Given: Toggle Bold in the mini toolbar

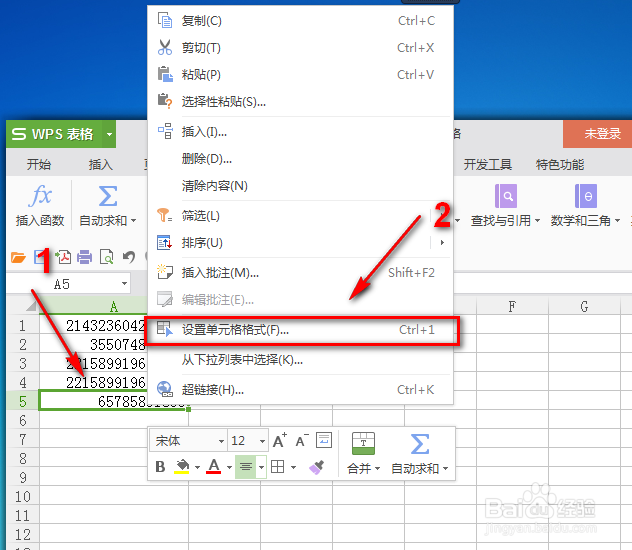Looking at the screenshot, I should click(x=160, y=467).
